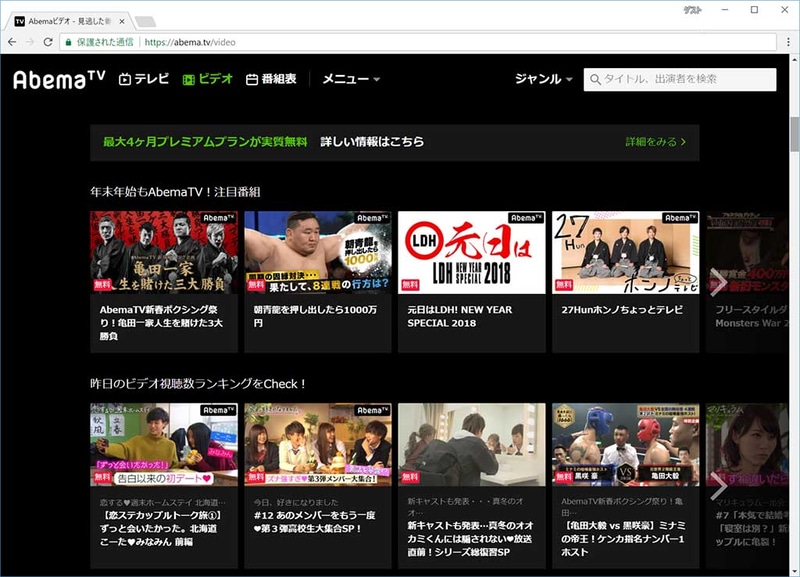Viewport: 800px width, 577px height.
Task: Click Abema badge on 27Hun thumbnail
Action: (x=680, y=218)
